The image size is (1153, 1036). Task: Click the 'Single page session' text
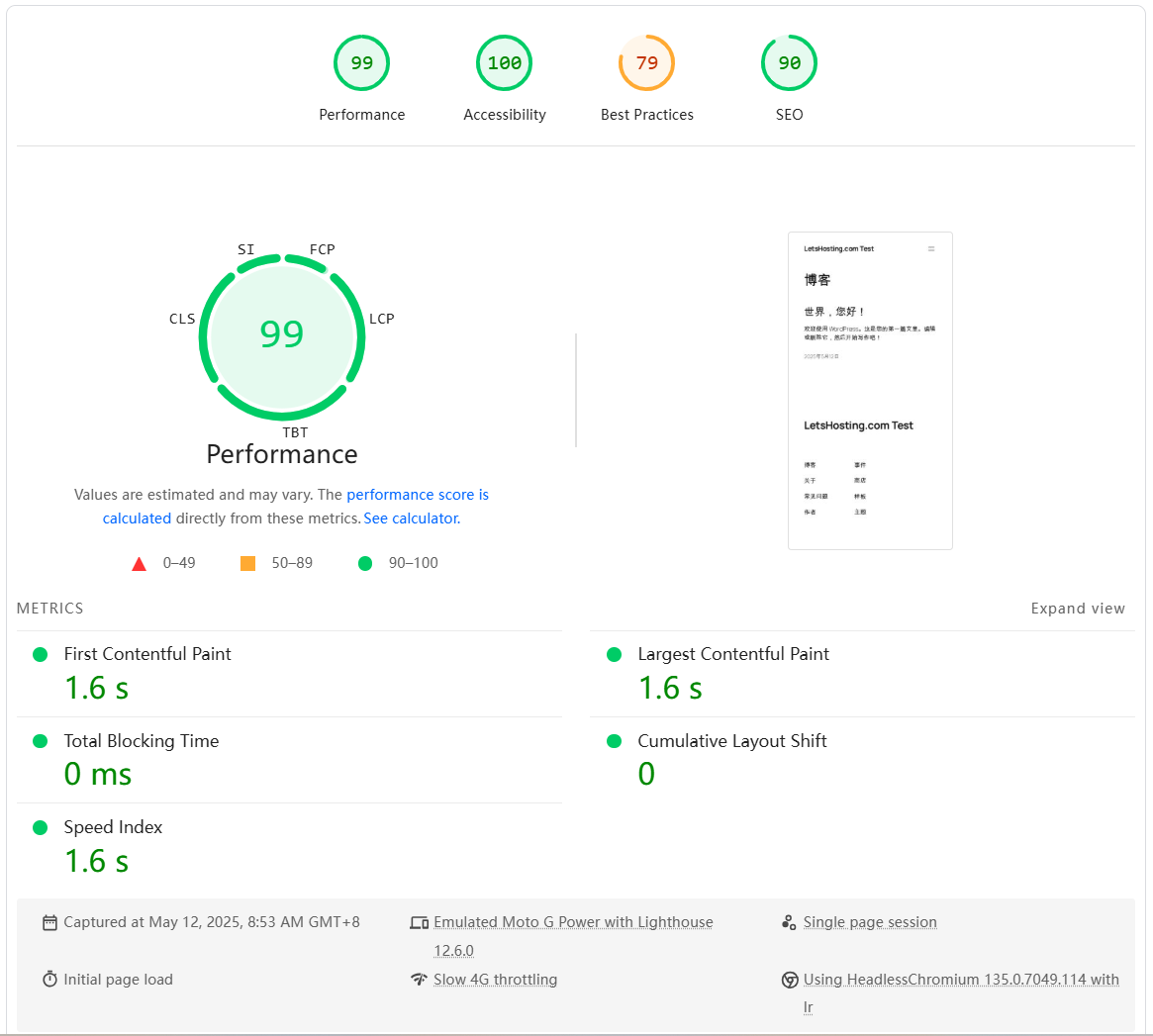tap(870, 923)
